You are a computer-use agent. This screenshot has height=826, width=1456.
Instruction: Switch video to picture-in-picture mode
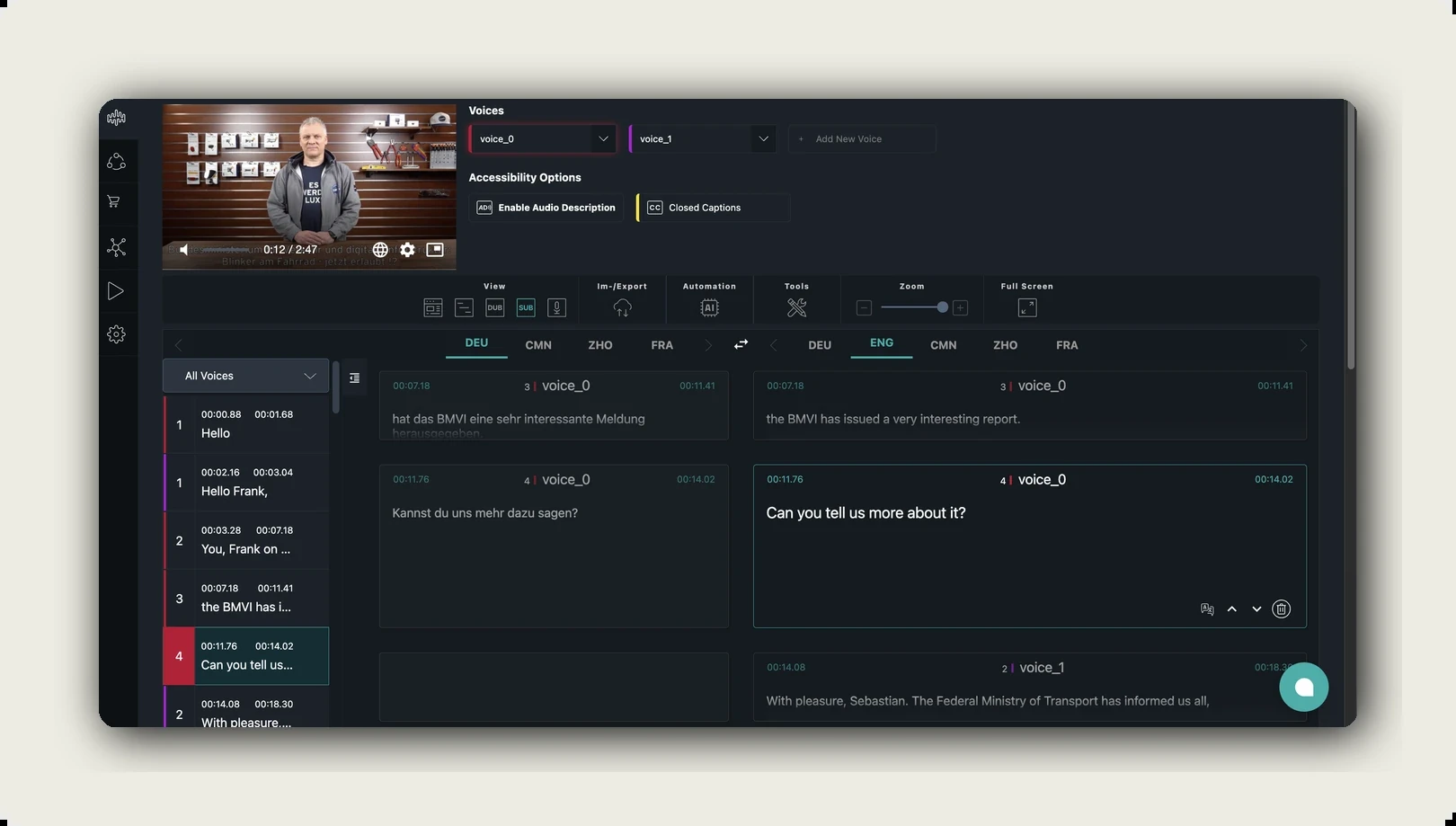click(x=435, y=250)
